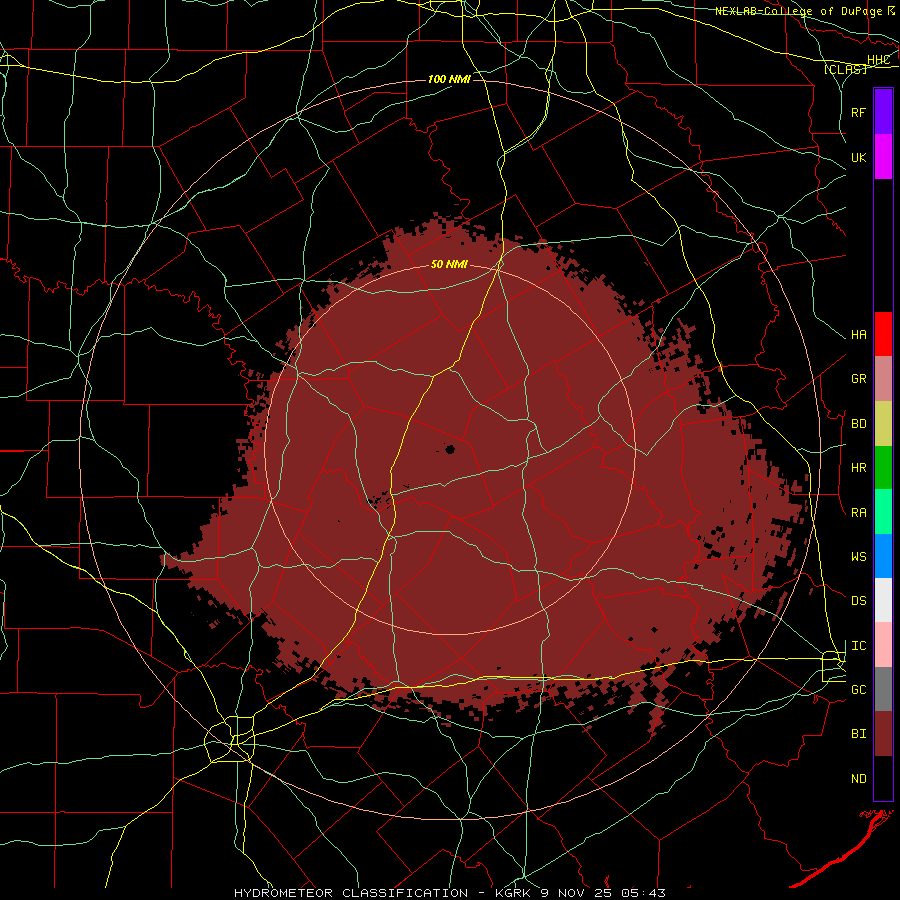Click the IC light pink legend swatch
This screenshot has height=900, width=900.
(883, 645)
